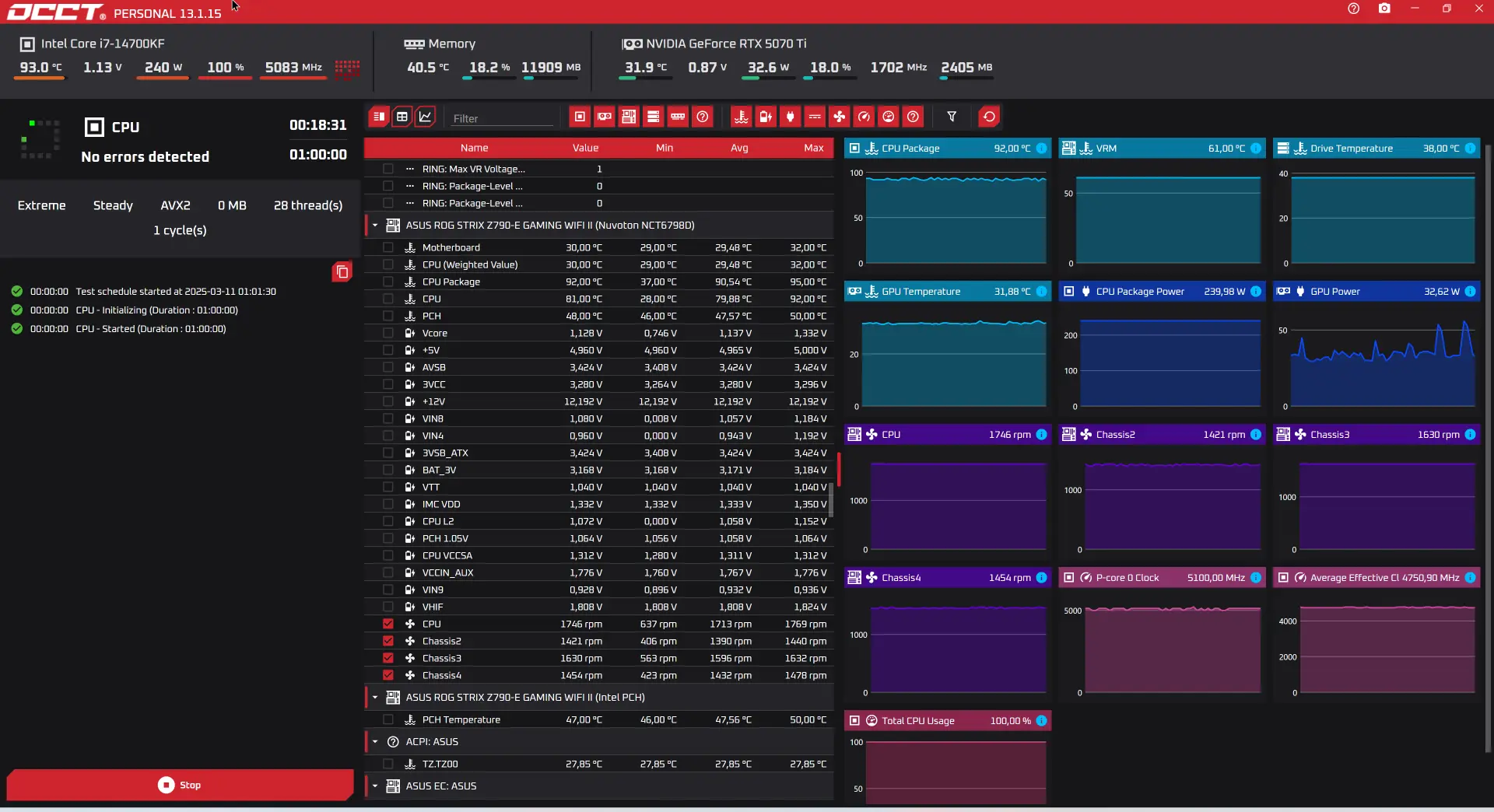This screenshot has height=812, width=1494.
Task: Copy the test log to clipboard
Action: (342, 271)
